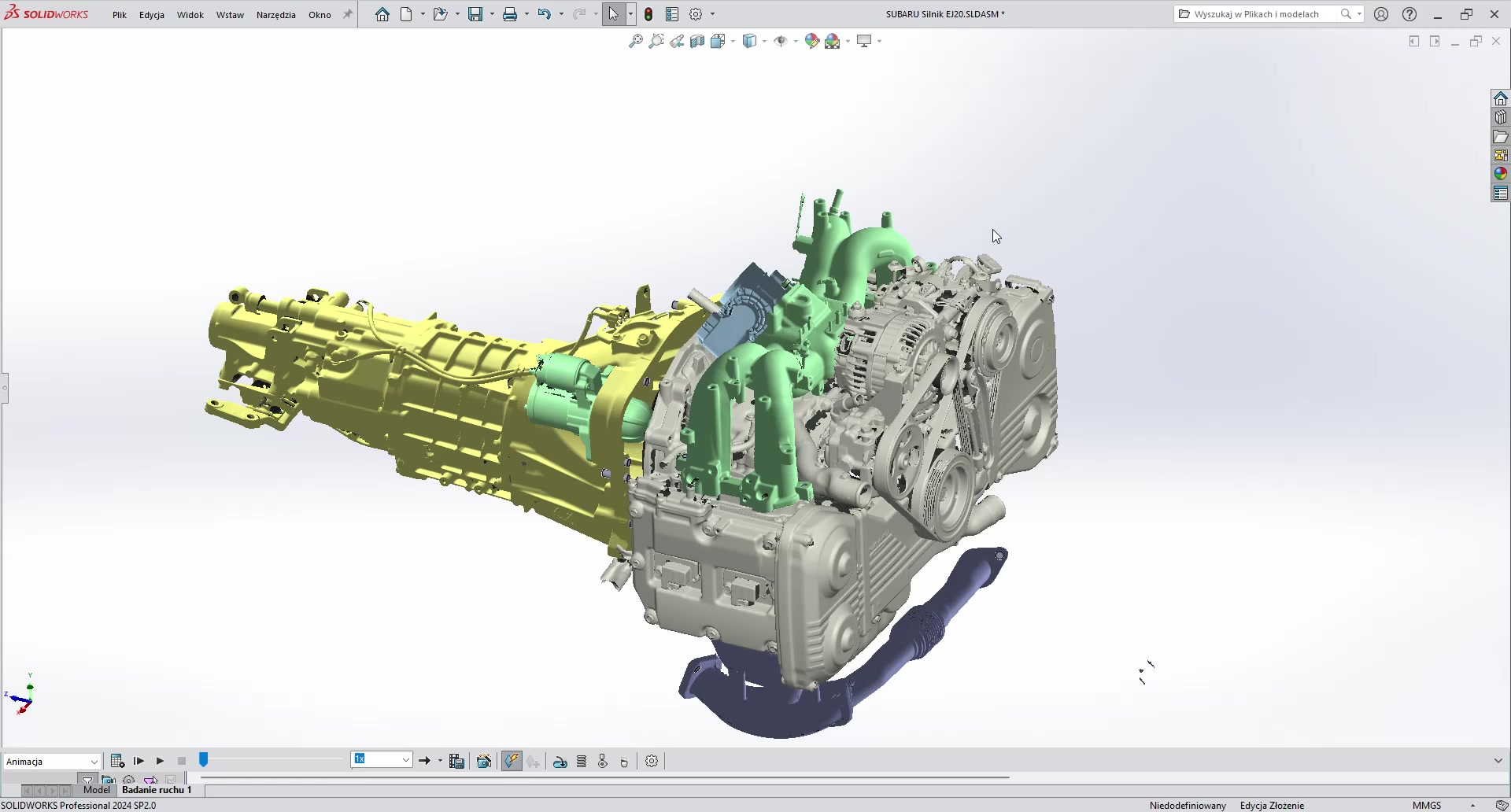
Task: Toggle the Section View icon
Action: [697, 41]
